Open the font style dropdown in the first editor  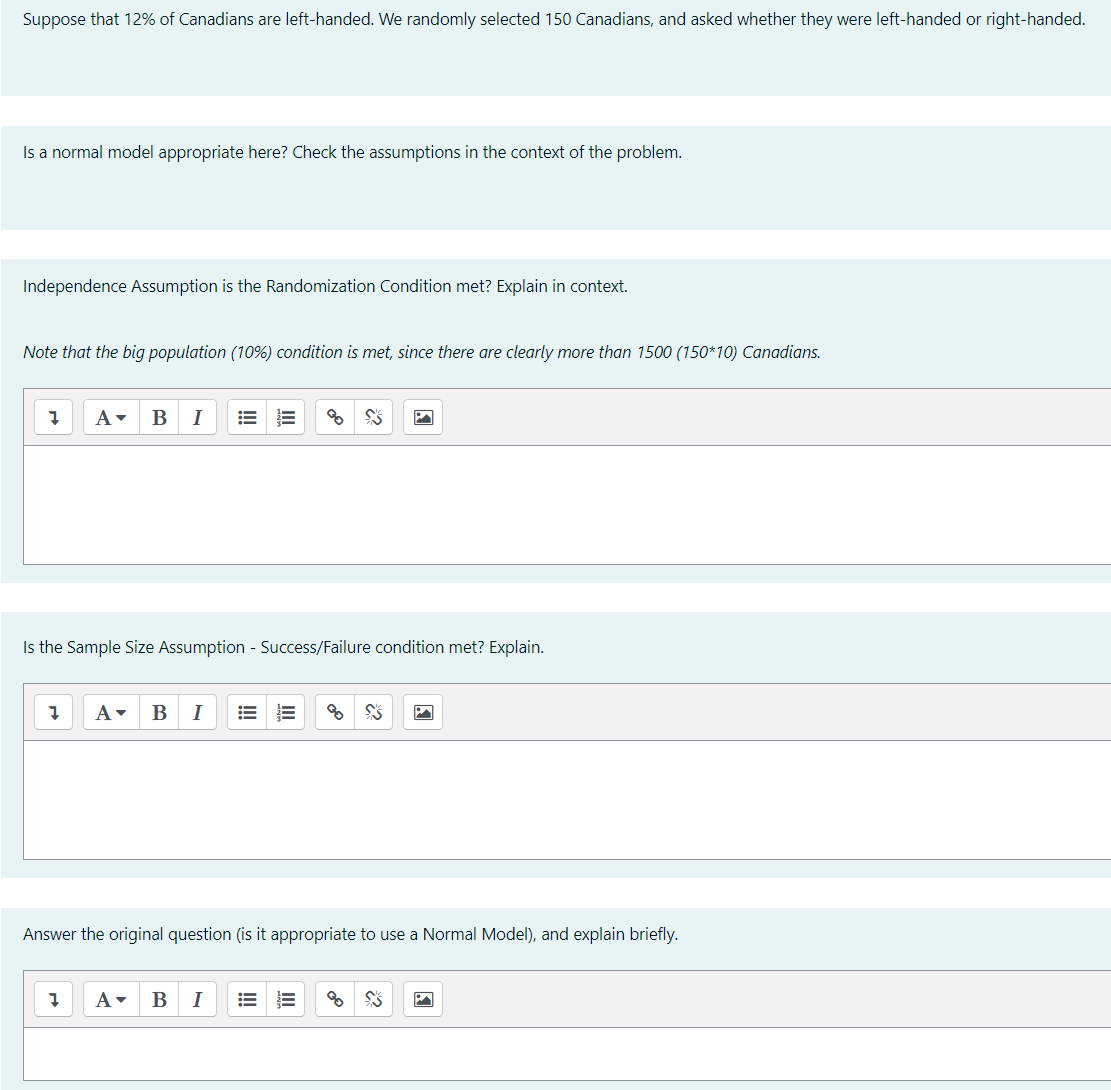(x=110, y=417)
